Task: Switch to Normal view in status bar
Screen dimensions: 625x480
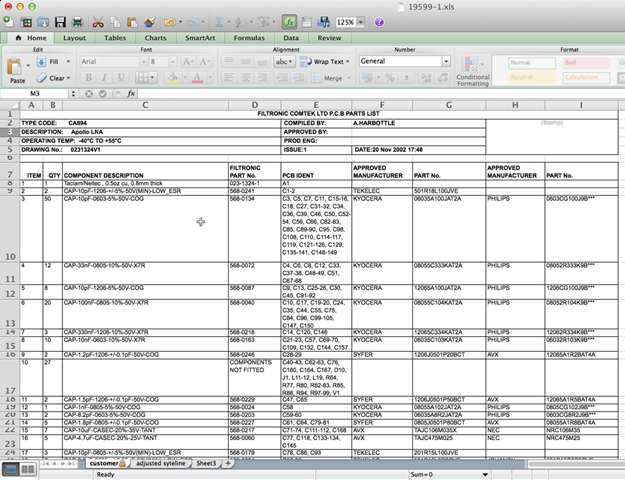Action: [11, 469]
